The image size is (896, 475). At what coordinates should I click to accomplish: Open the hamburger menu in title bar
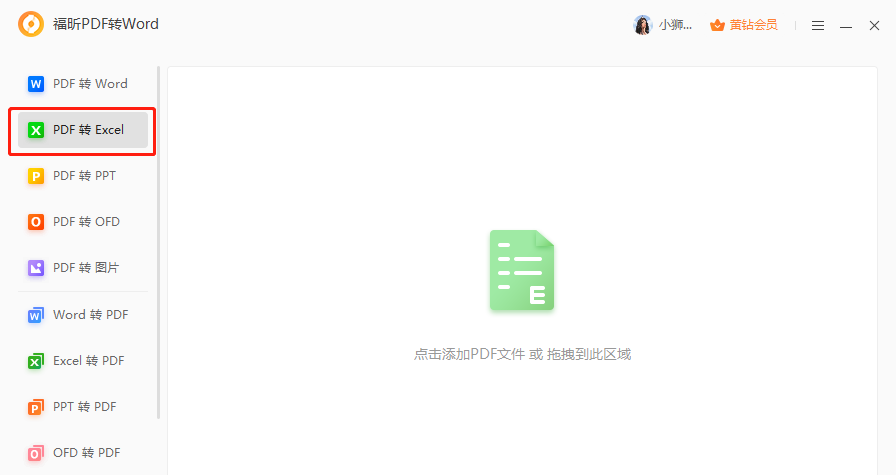coord(818,26)
